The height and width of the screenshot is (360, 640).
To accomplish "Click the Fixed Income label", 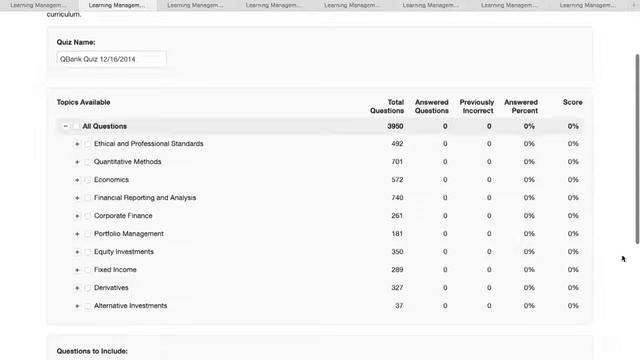I will click(115, 269).
